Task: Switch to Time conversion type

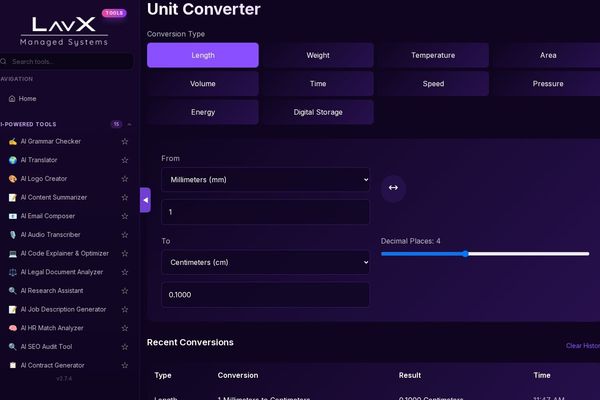Action: 318,83
